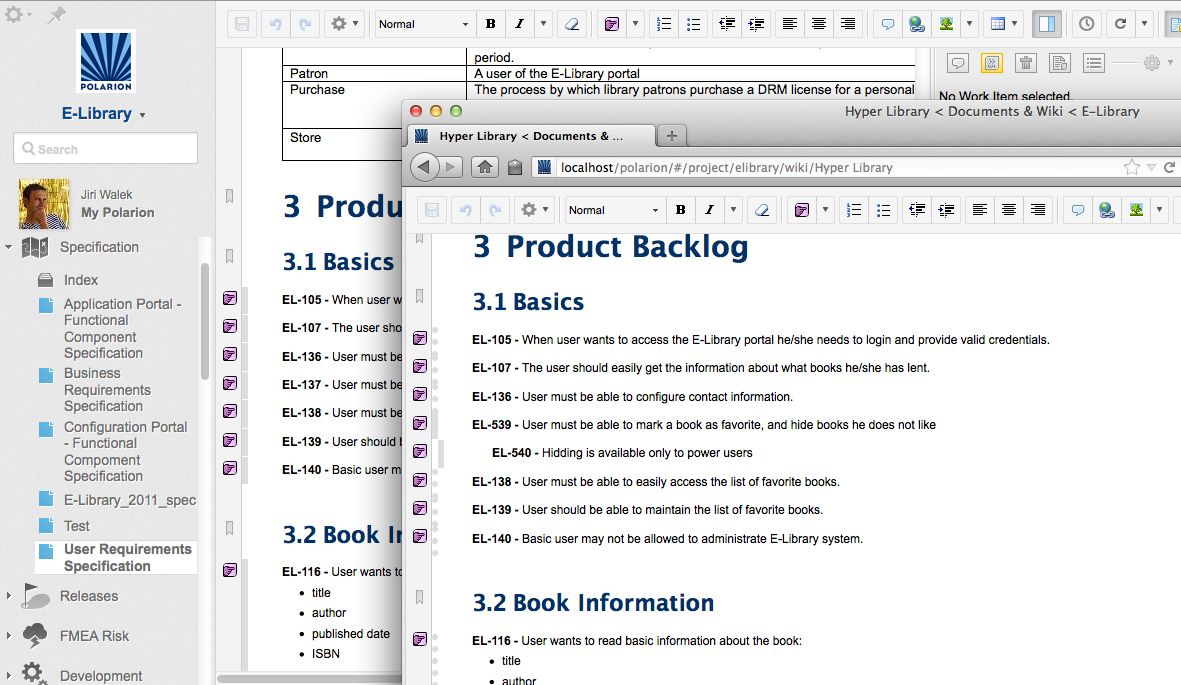Click the browser address bar URL
The width and height of the screenshot is (1181, 685).
tap(727, 167)
